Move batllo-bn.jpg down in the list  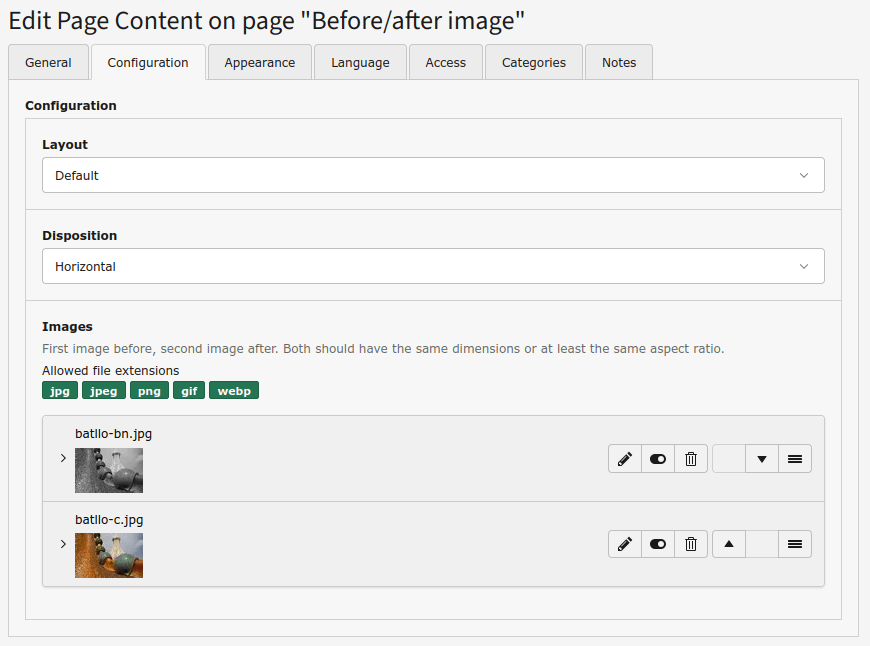click(x=762, y=459)
